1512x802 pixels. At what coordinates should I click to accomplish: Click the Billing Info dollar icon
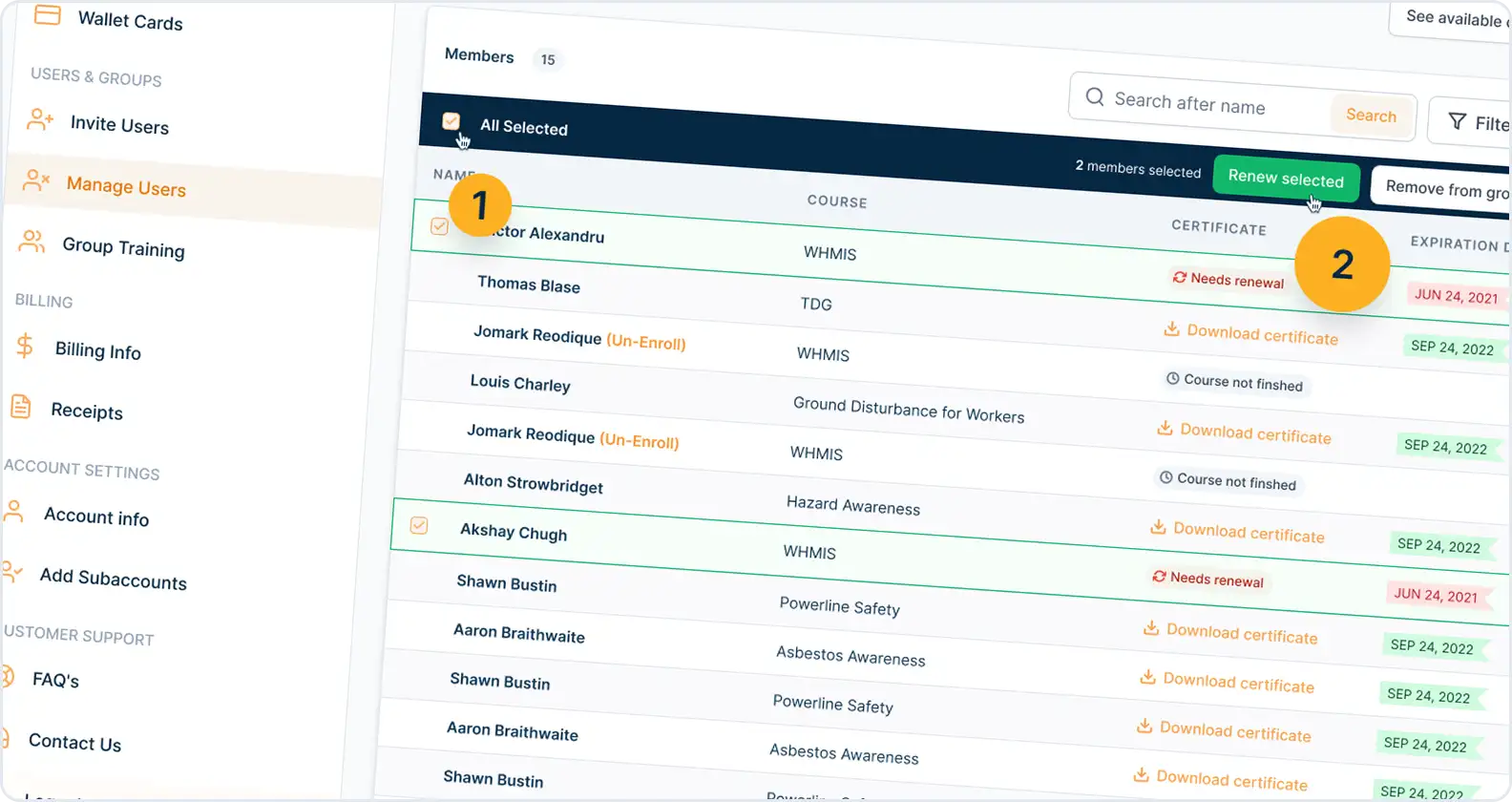(25, 346)
